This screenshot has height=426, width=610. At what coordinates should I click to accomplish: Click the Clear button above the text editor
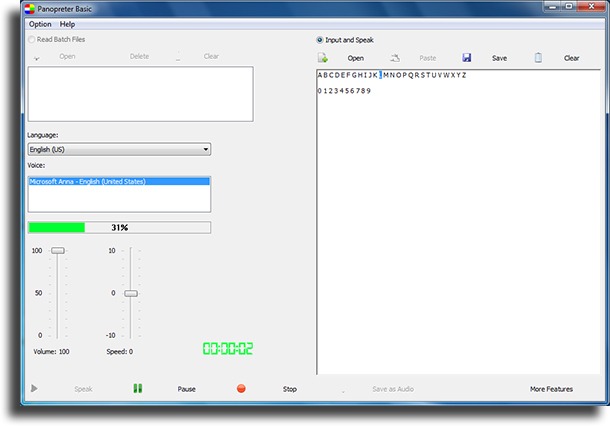pyautogui.click(x=571, y=58)
